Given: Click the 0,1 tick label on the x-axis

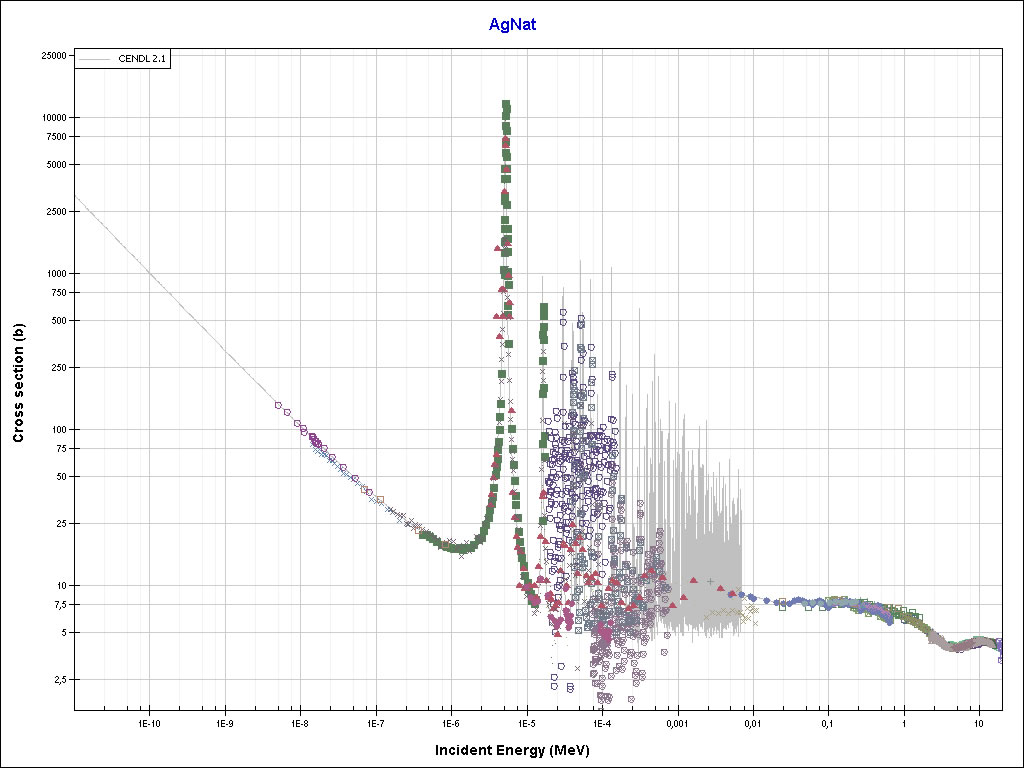Looking at the screenshot, I should pos(828,722).
